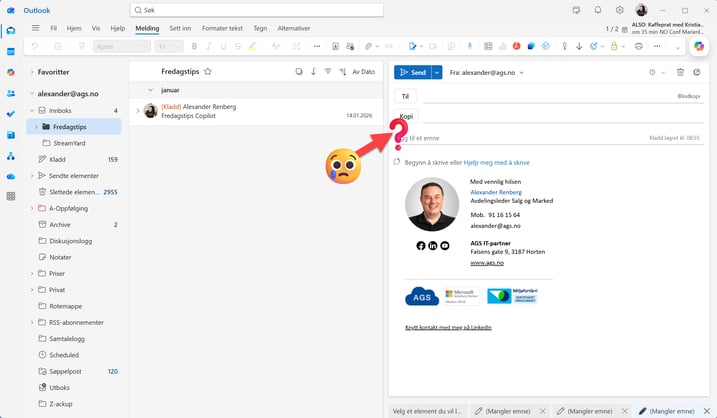Toggle the hamburger navigation pane button
Viewport: 717px width, 418px height.
coord(35,28)
